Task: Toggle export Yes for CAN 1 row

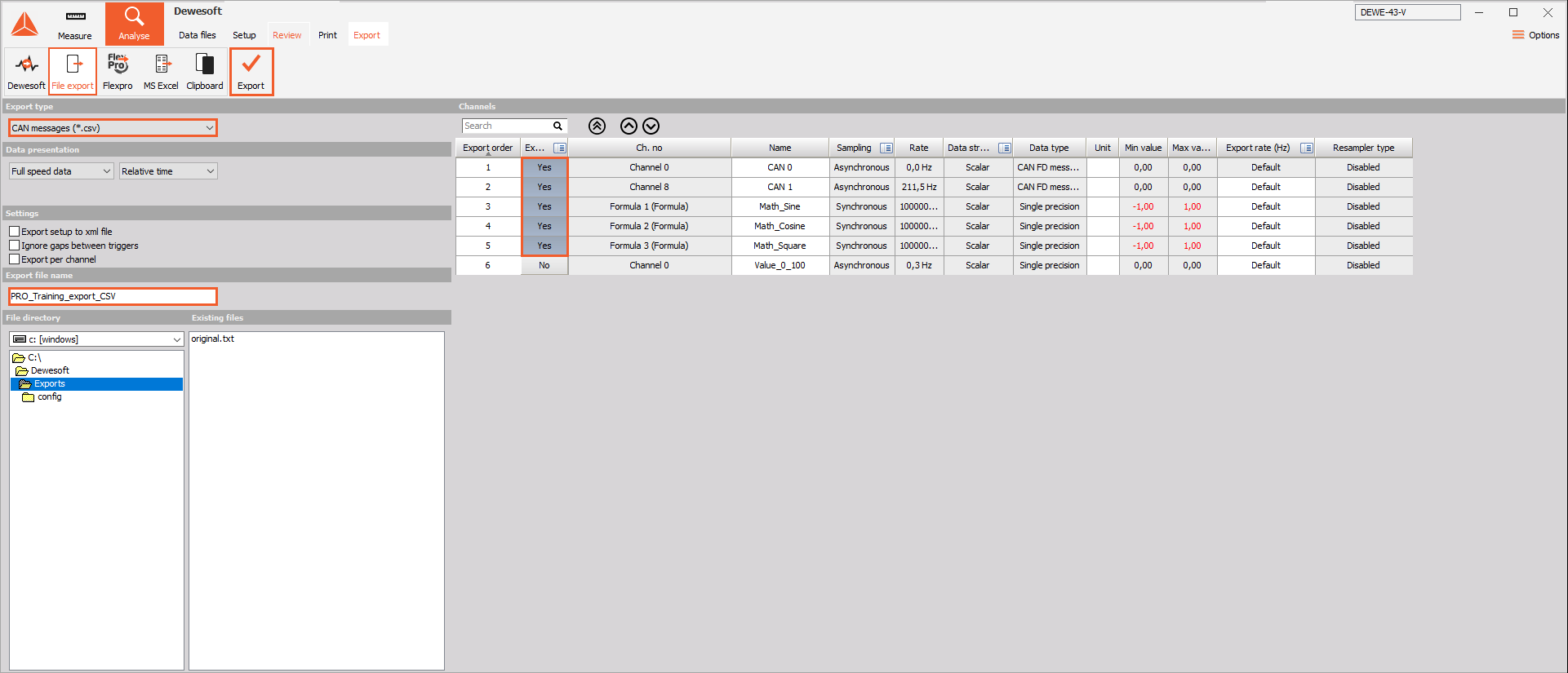Action: 544,187
